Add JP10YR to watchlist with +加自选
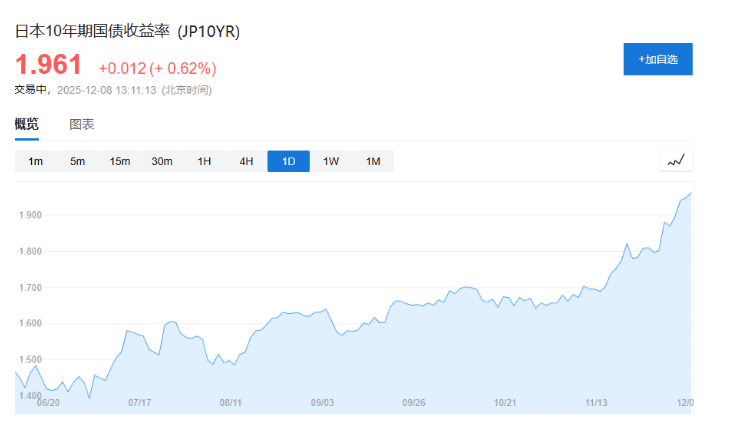The image size is (729, 442). tap(658, 59)
